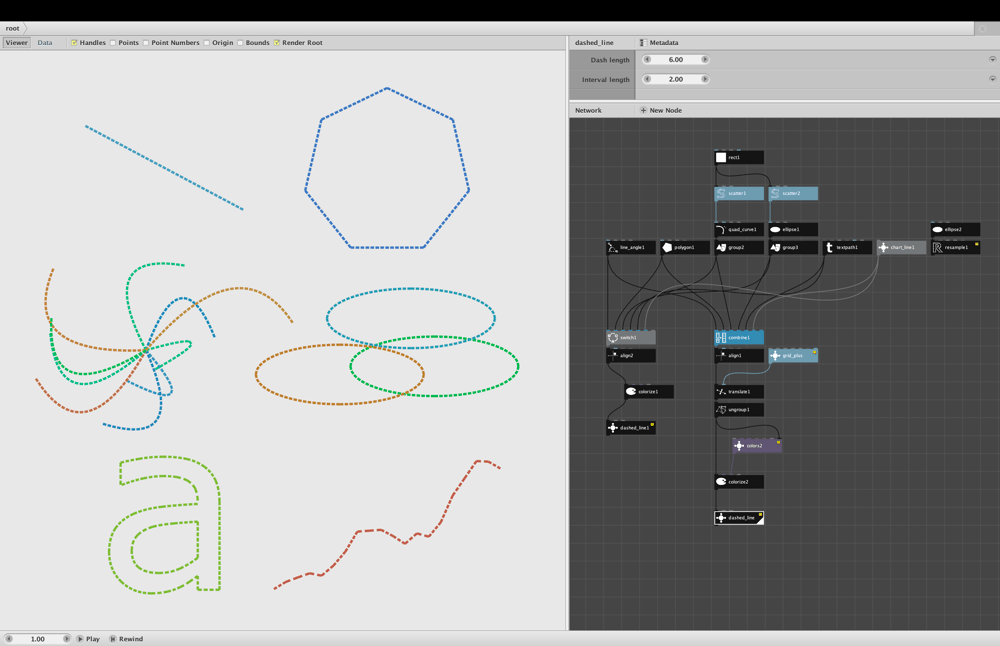Toggle the Render Root checkbox

click(277, 43)
